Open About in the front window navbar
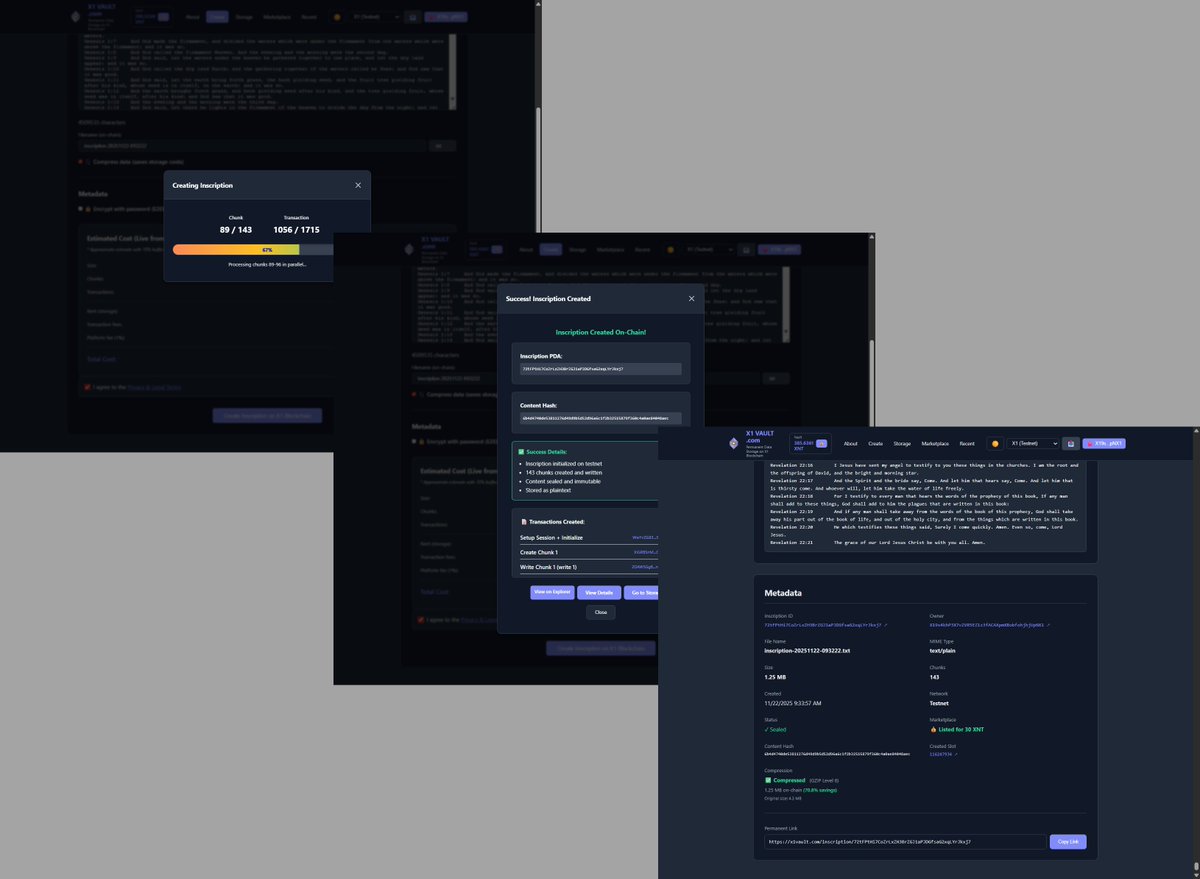Viewport: 1200px width, 879px height. tap(850, 443)
